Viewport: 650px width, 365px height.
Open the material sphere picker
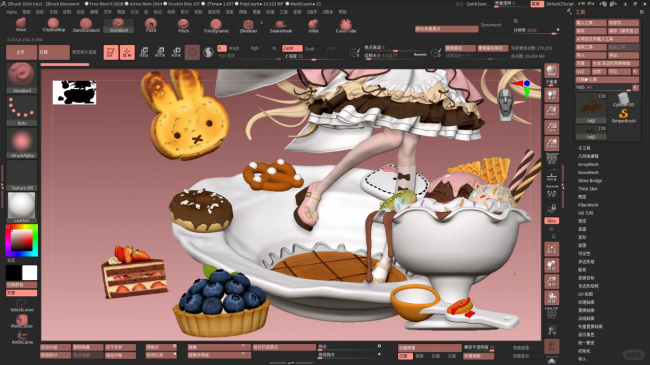[x=22, y=207]
